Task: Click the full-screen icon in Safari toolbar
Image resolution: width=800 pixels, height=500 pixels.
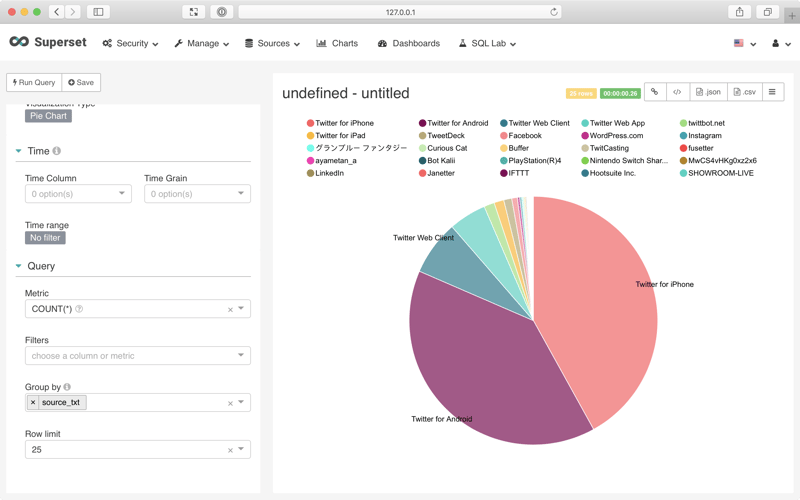Action: tap(194, 12)
